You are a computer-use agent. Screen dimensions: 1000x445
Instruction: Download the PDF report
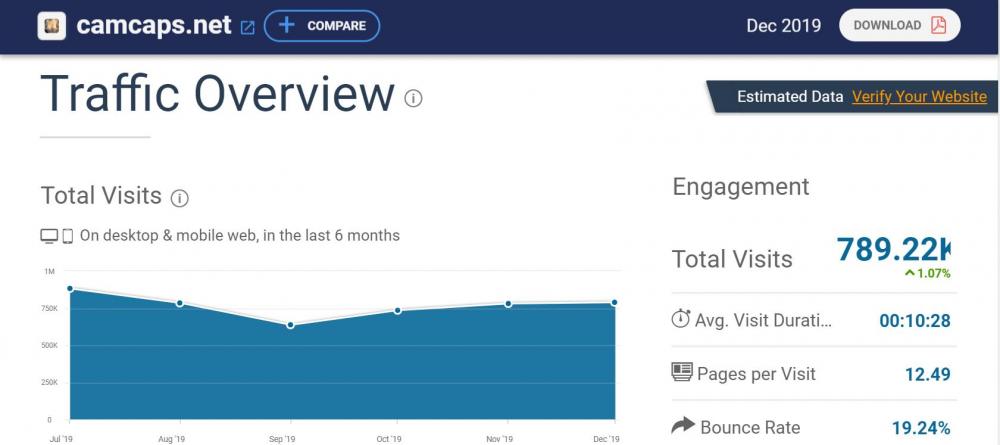tap(898, 26)
